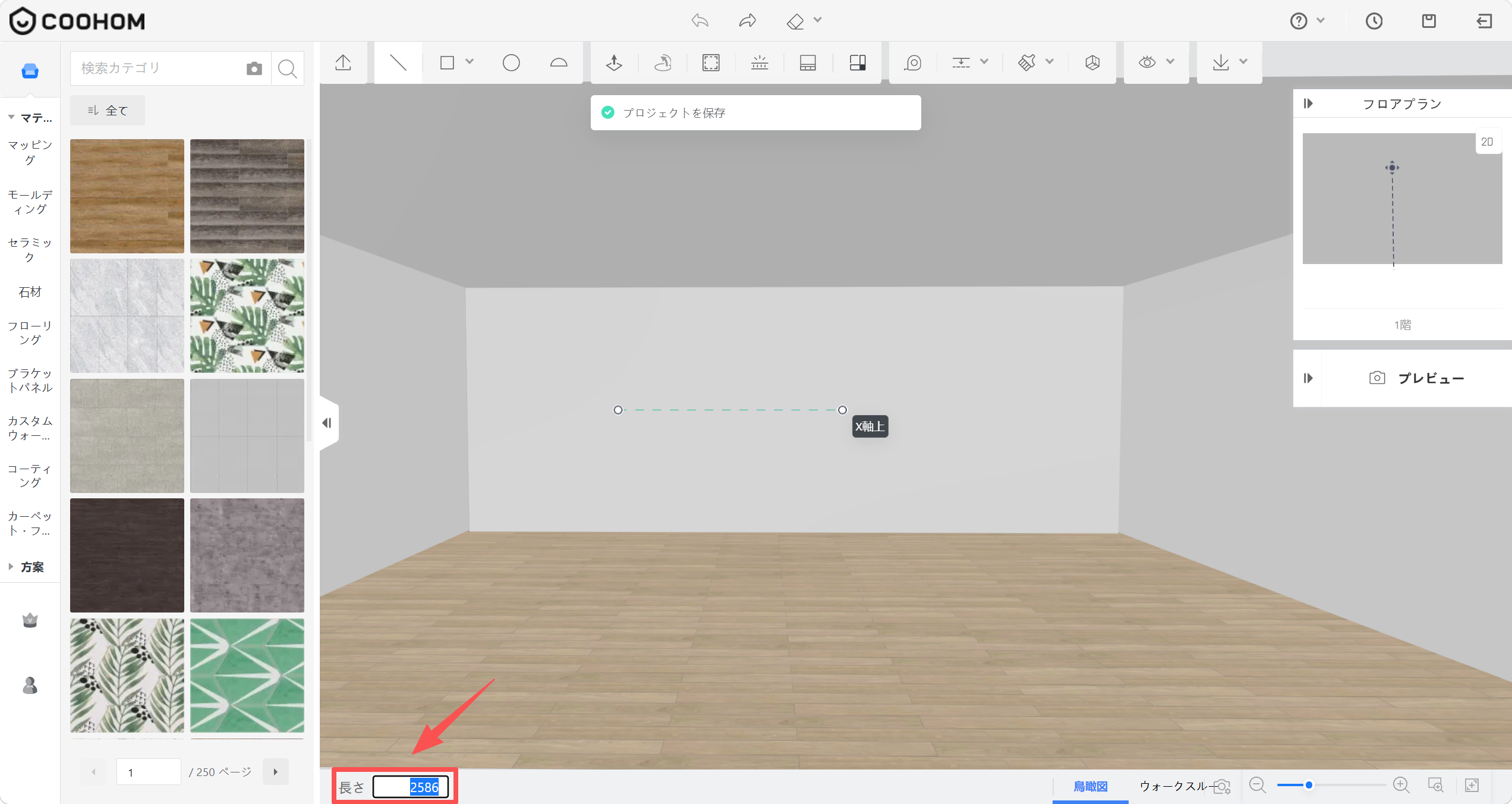Image resolution: width=1512 pixels, height=804 pixels.
Task: Select the push-pull extrude tool
Action: [614, 62]
